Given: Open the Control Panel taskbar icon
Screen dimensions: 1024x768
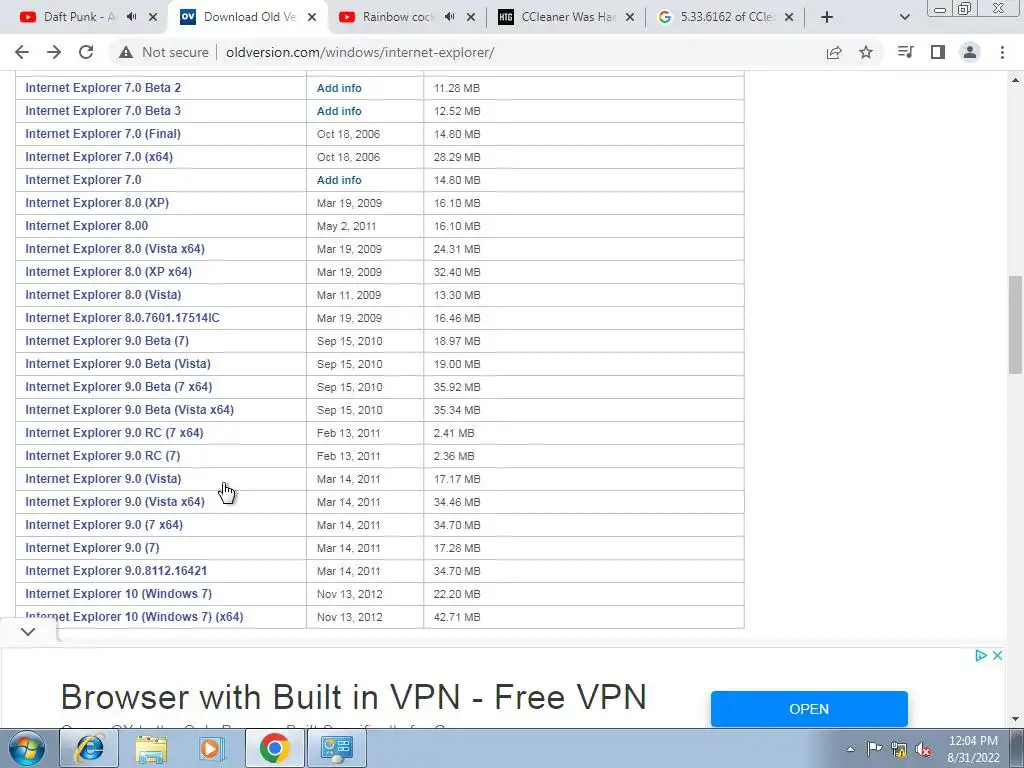Looking at the screenshot, I should pyautogui.click(x=336, y=748).
